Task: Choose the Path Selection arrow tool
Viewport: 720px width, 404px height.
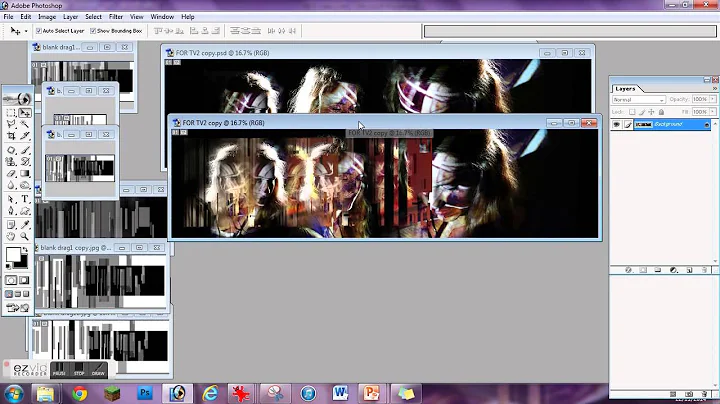Action: (11, 199)
